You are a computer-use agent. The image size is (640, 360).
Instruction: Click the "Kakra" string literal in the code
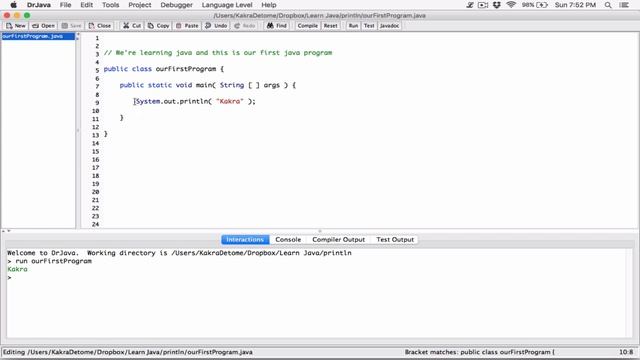pos(229,101)
